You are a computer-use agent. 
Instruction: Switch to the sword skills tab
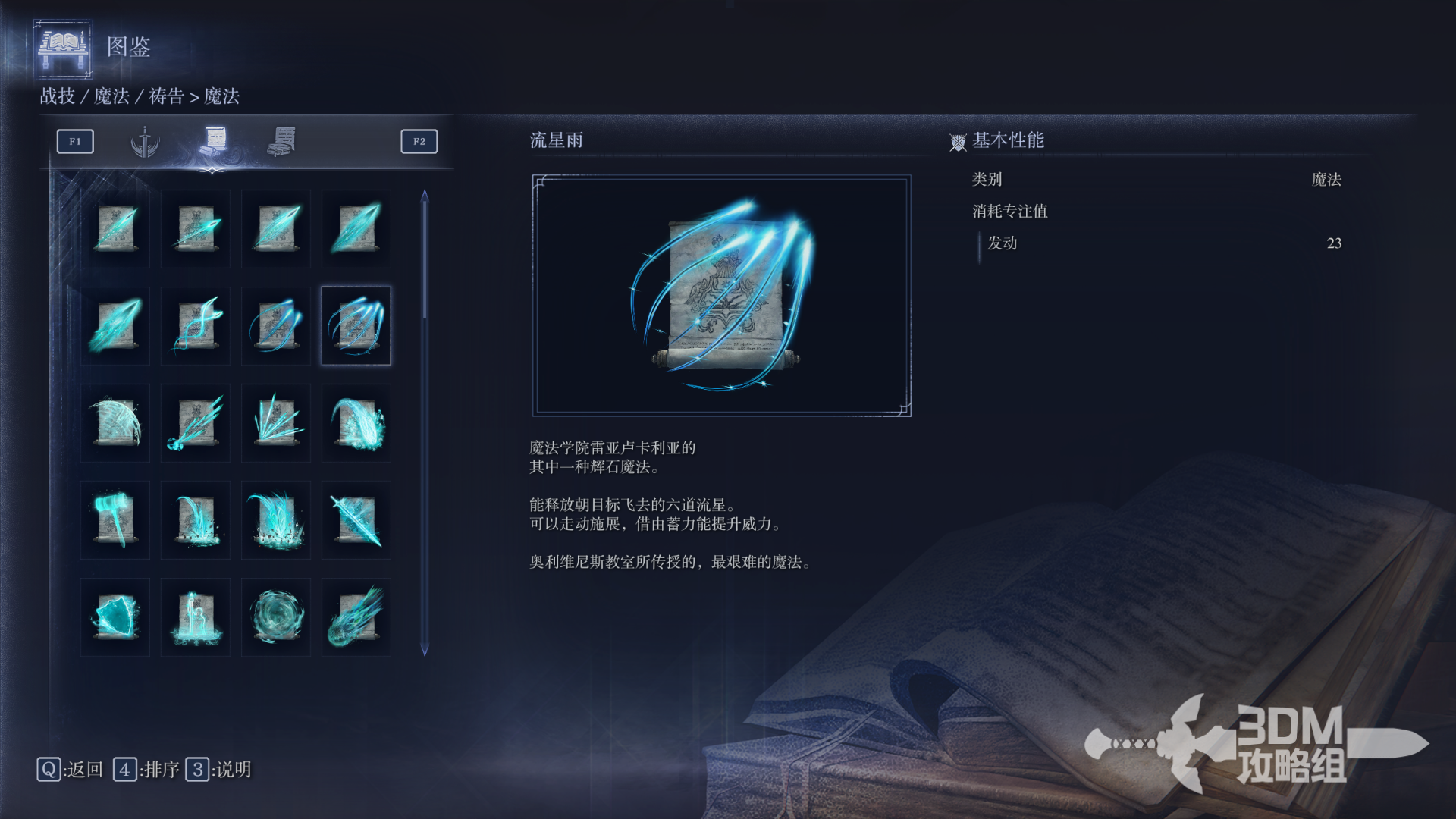144,142
